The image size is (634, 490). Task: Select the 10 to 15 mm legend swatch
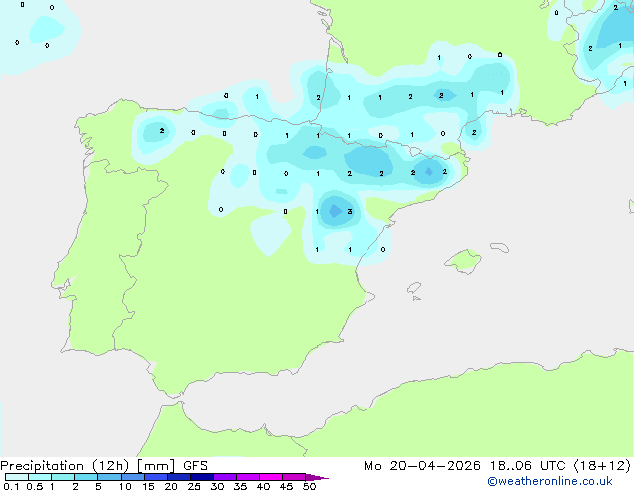[x=132, y=477]
